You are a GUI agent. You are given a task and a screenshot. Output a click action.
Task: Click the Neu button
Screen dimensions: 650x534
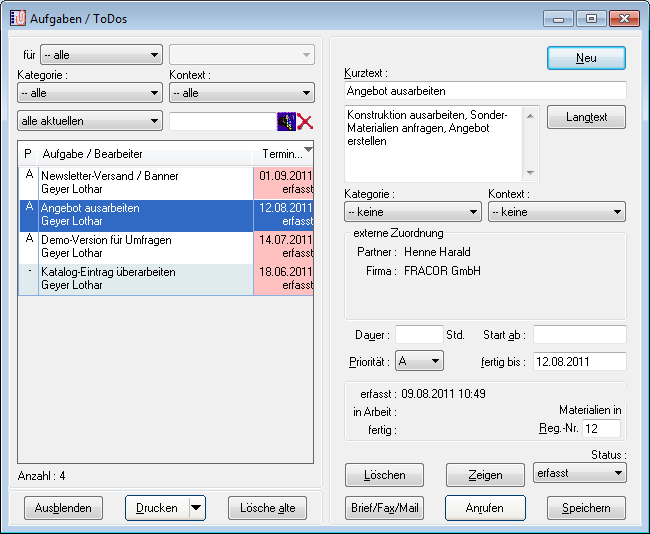[586, 58]
